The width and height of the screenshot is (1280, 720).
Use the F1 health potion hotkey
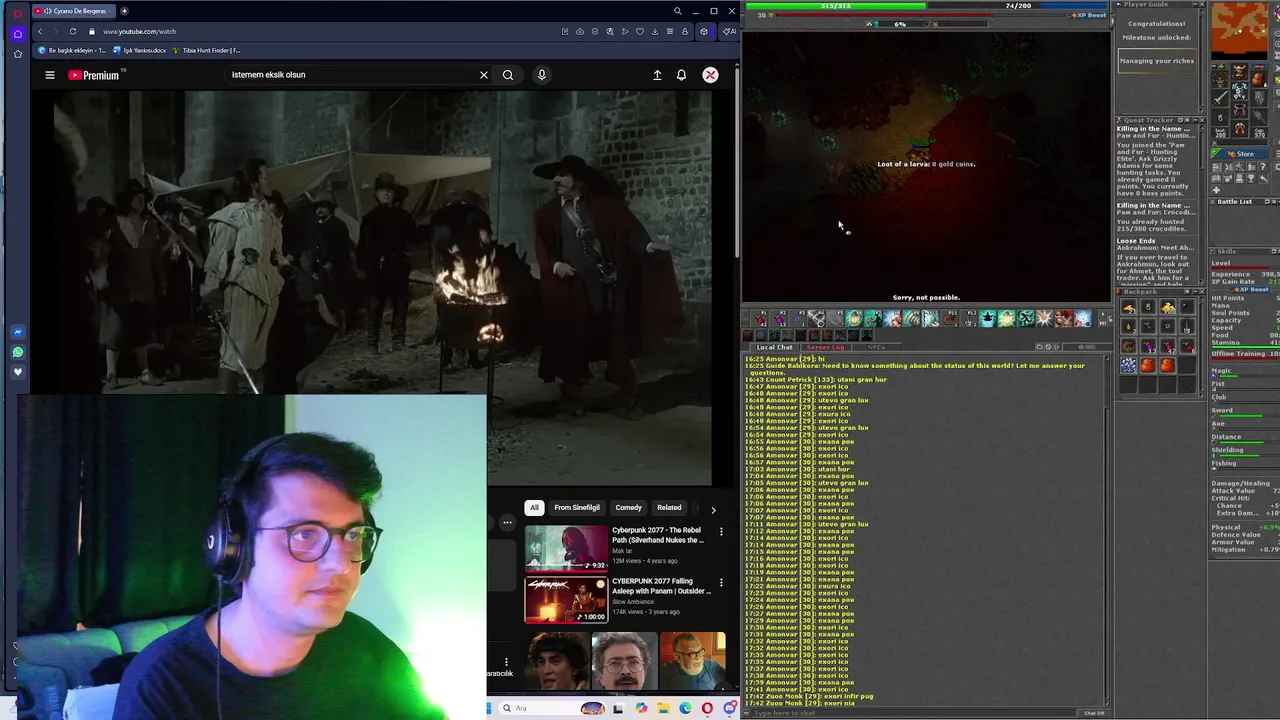click(x=760, y=319)
